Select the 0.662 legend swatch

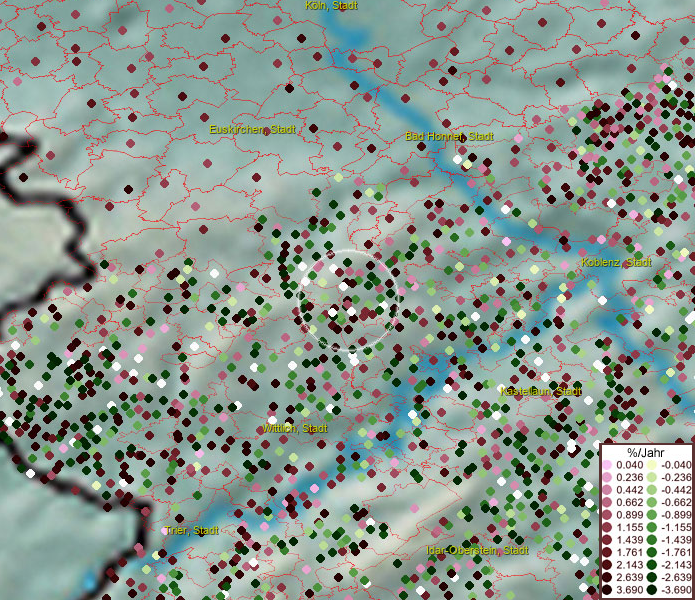[607, 503]
